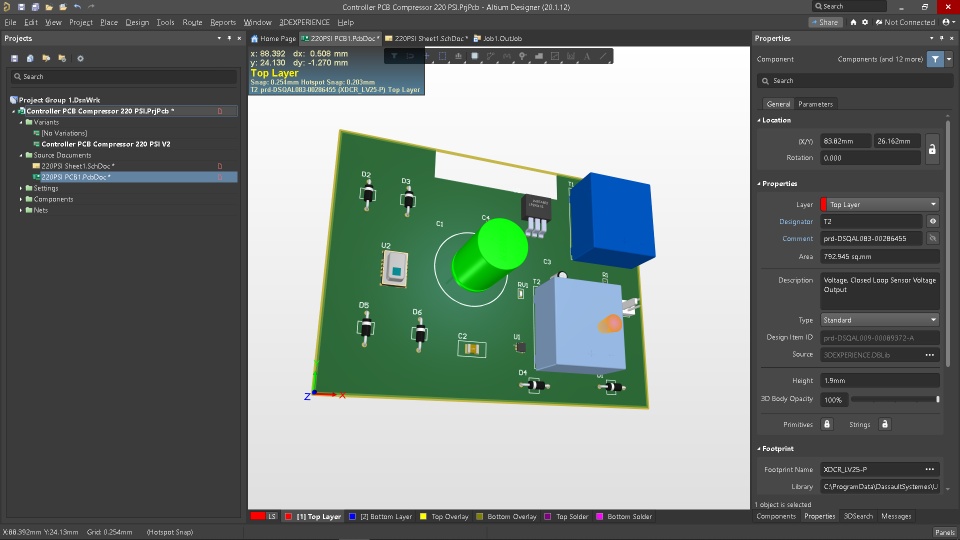Expand the Nets folder in tree

point(21,211)
